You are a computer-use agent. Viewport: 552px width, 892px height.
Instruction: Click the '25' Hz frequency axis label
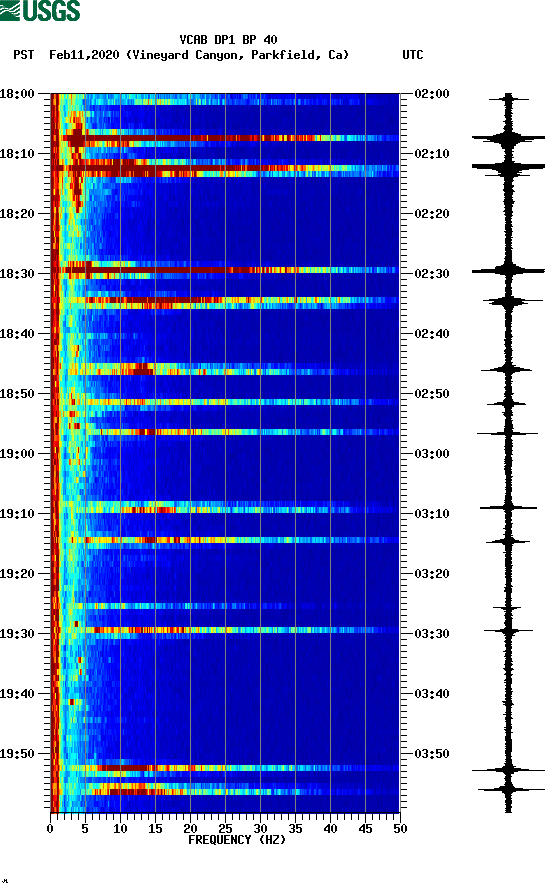(225, 829)
